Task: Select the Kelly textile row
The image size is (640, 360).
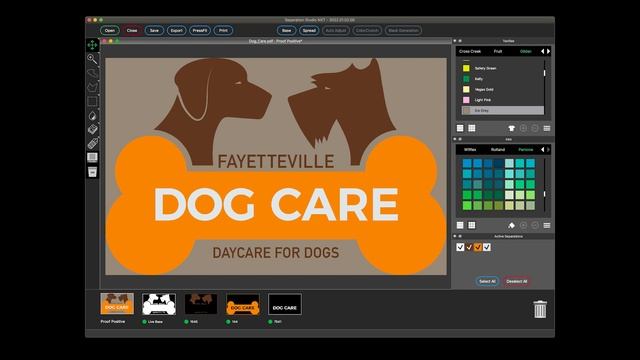Action: click(x=502, y=78)
